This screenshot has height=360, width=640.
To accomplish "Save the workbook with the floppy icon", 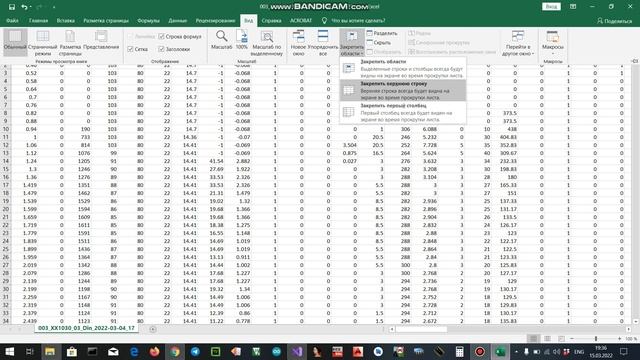I will [12, 7].
